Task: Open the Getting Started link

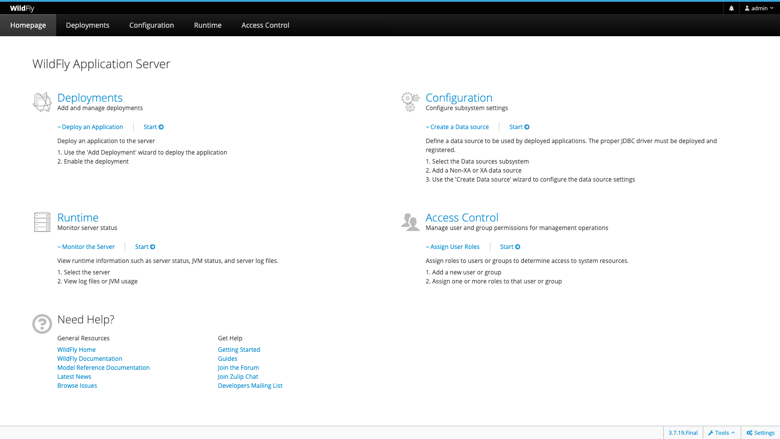Action: [239, 350]
